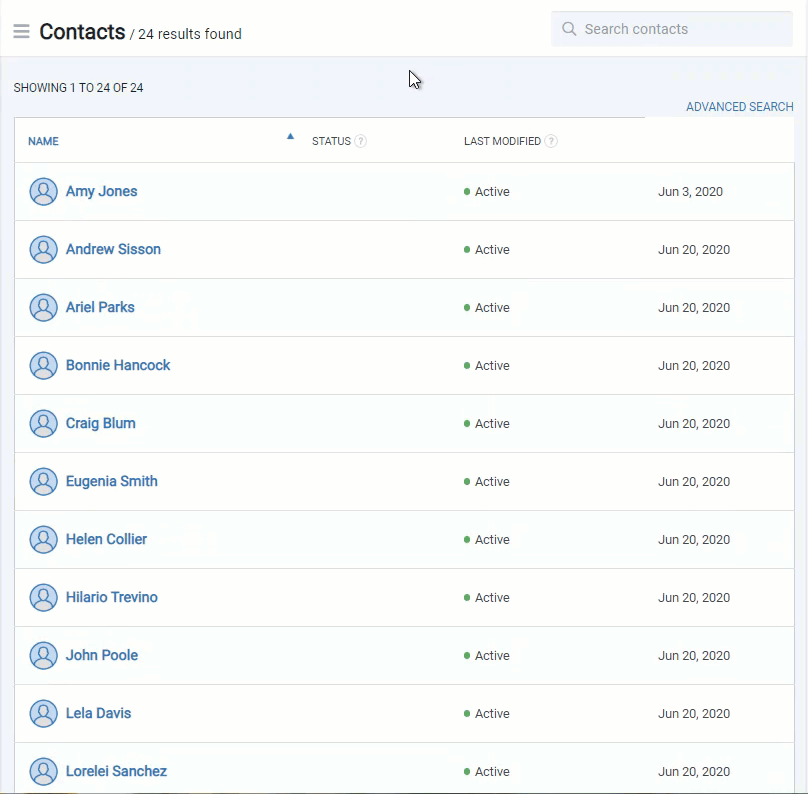Click Active status in Helen Collier row
The image size is (808, 794).
click(x=486, y=539)
